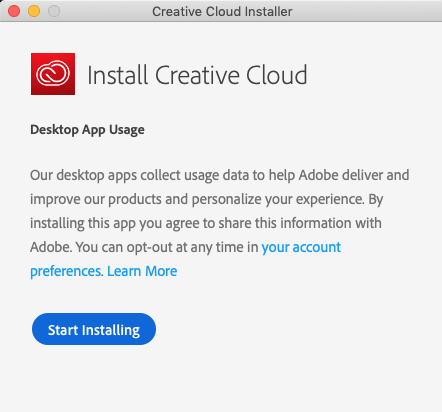Click the word "Creative" in the large heading
This screenshot has width=442, height=412.
pyautogui.click(x=197, y=75)
